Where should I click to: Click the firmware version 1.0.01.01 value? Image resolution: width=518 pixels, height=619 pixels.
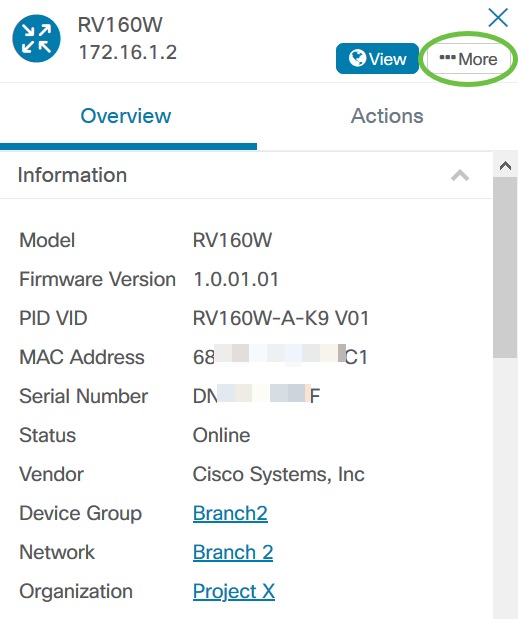click(236, 279)
